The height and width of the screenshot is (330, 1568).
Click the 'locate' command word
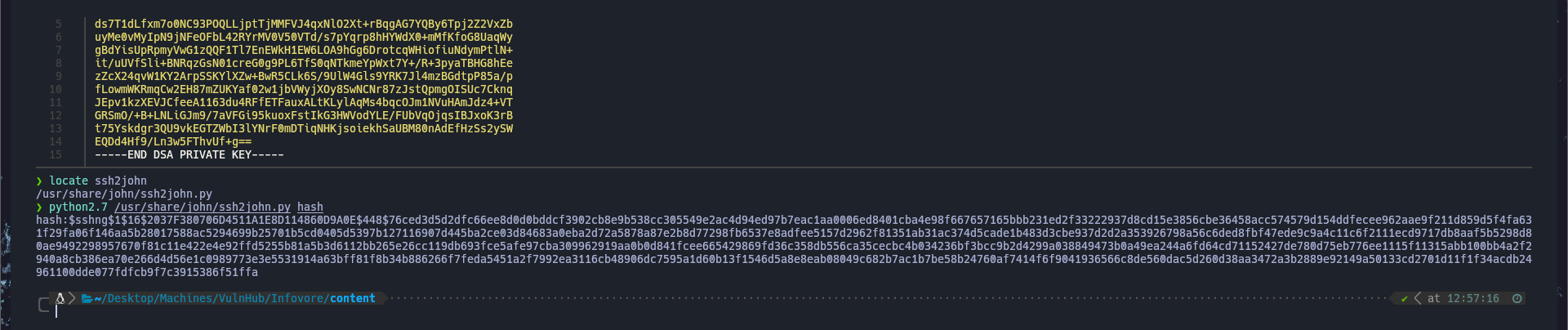[69, 181]
